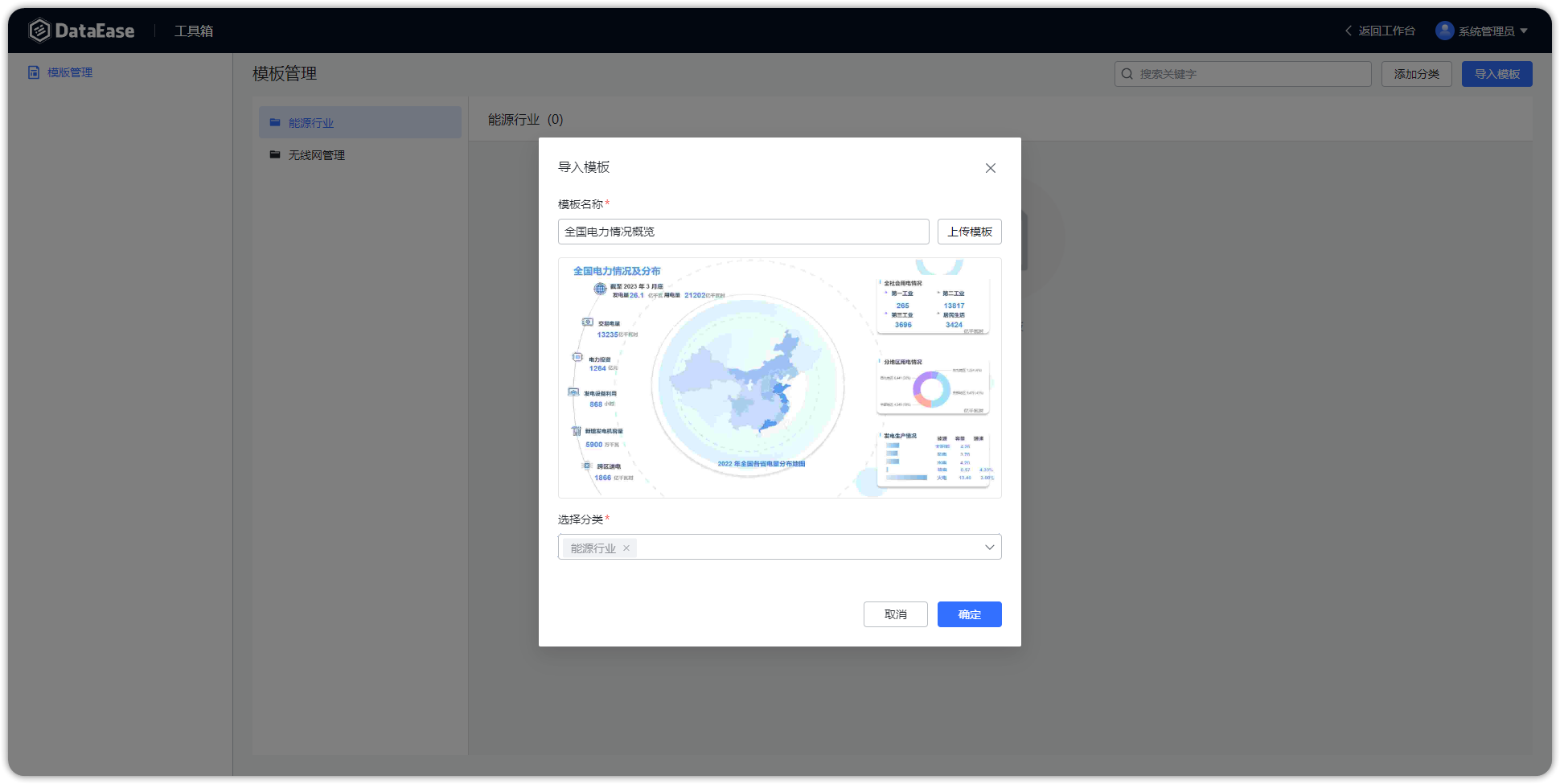Click the 上传模板 button
Screen dimensions: 1560x784
pos(970,232)
